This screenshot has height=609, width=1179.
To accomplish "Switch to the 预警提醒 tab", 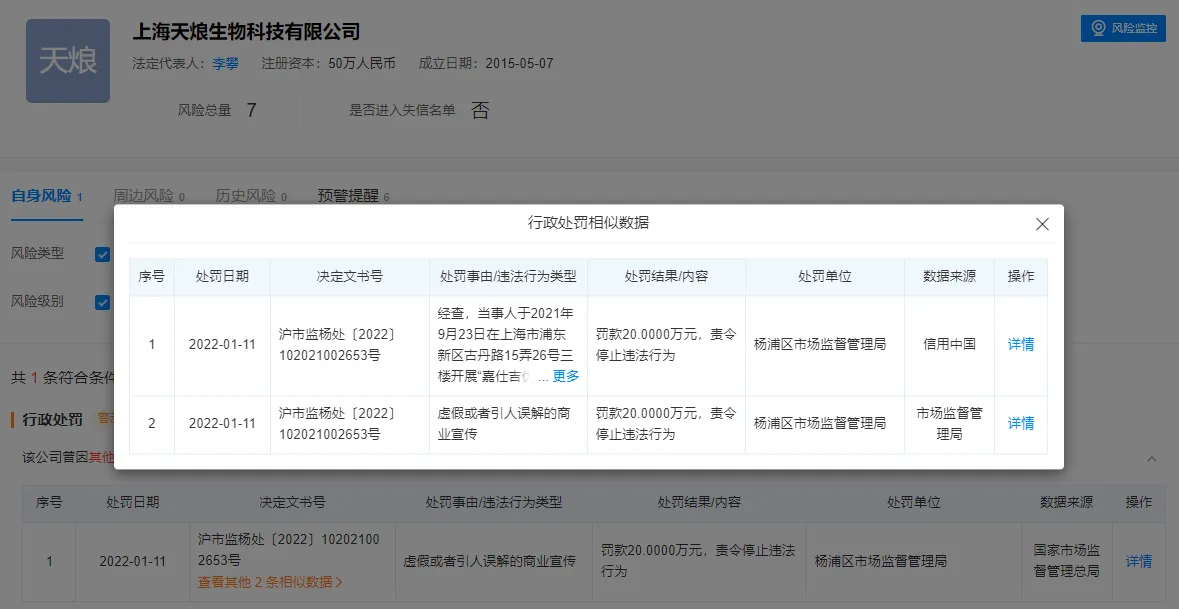I will [353, 196].
